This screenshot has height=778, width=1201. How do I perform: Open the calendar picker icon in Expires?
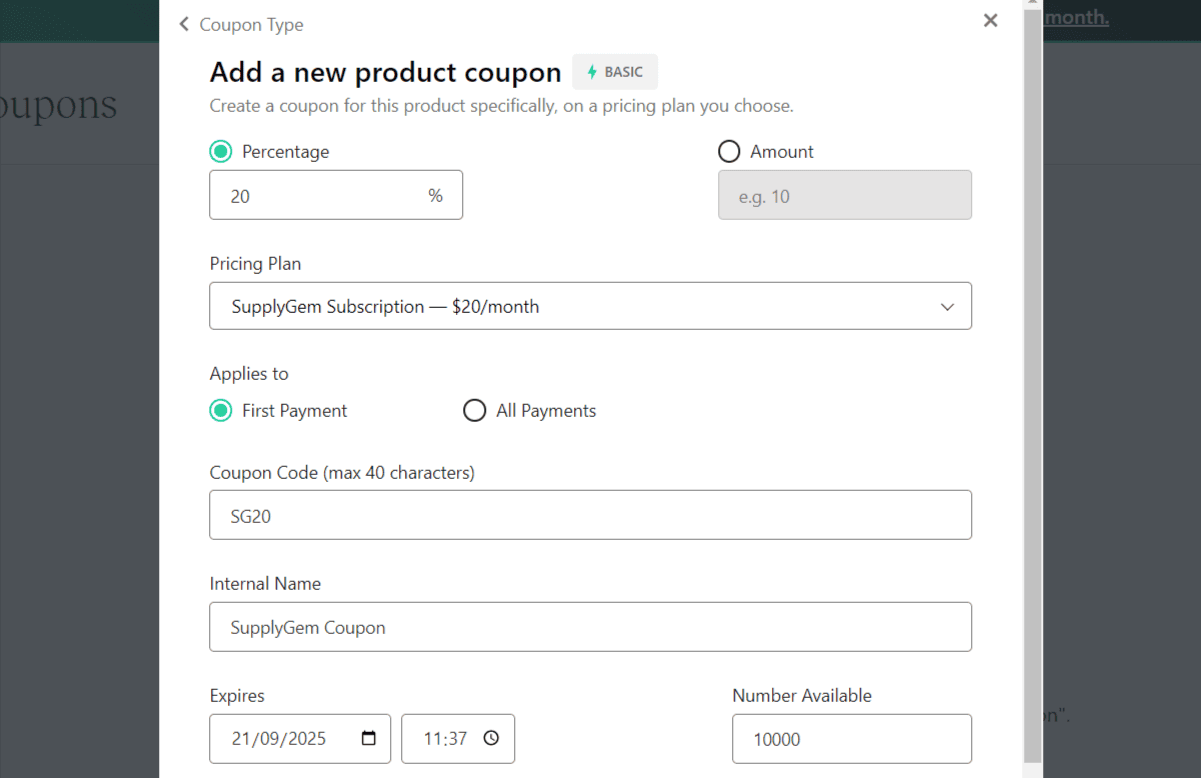click(369, 738)
